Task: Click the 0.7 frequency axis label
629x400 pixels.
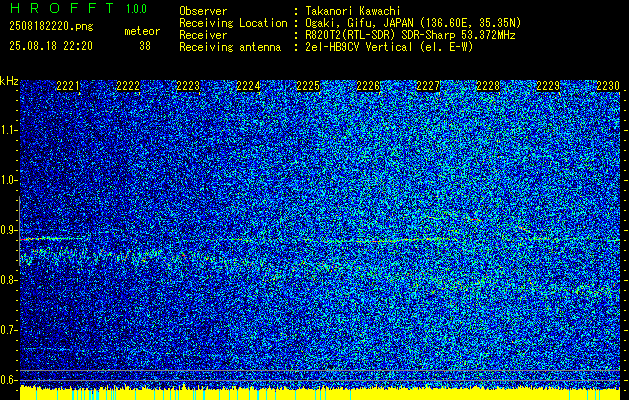Action: click(x=9, y=330)
